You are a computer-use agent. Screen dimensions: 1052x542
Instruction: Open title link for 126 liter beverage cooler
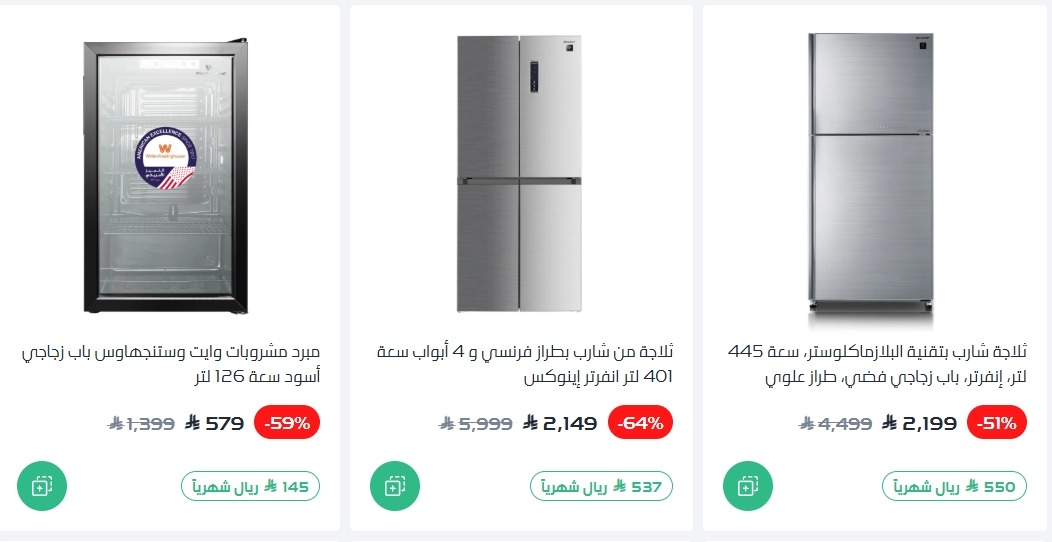click(171, 365)
